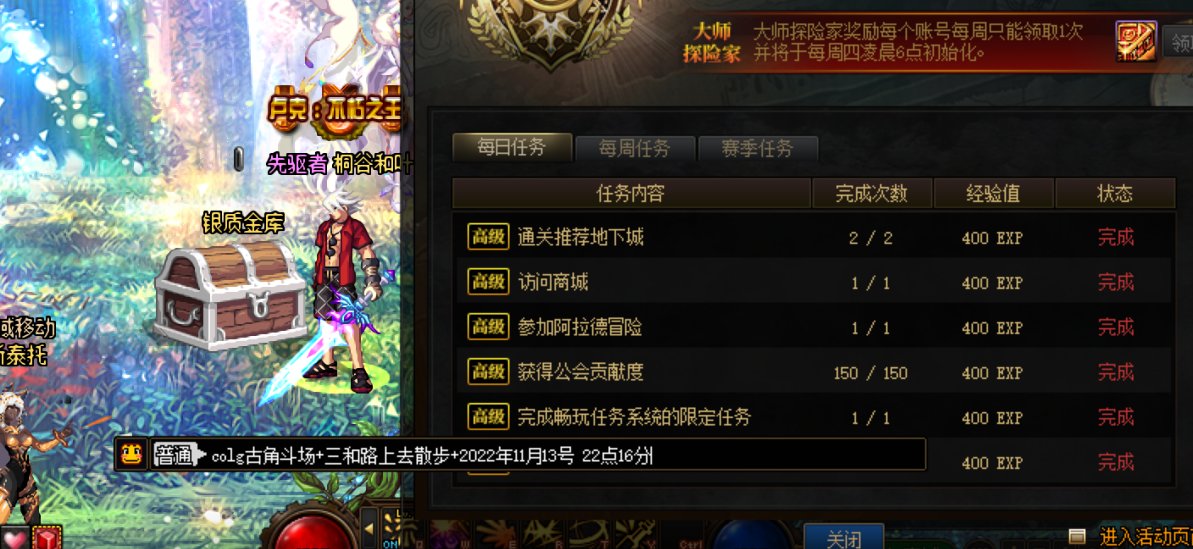Open the silver vault chest (银质金库)
Image resolution: width=1193 pixels, height=549 pixels.
pos(230,293)
